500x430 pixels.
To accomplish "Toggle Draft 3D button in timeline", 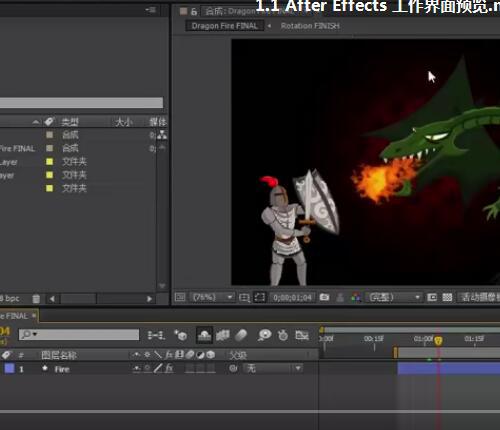I will (180, 335).
